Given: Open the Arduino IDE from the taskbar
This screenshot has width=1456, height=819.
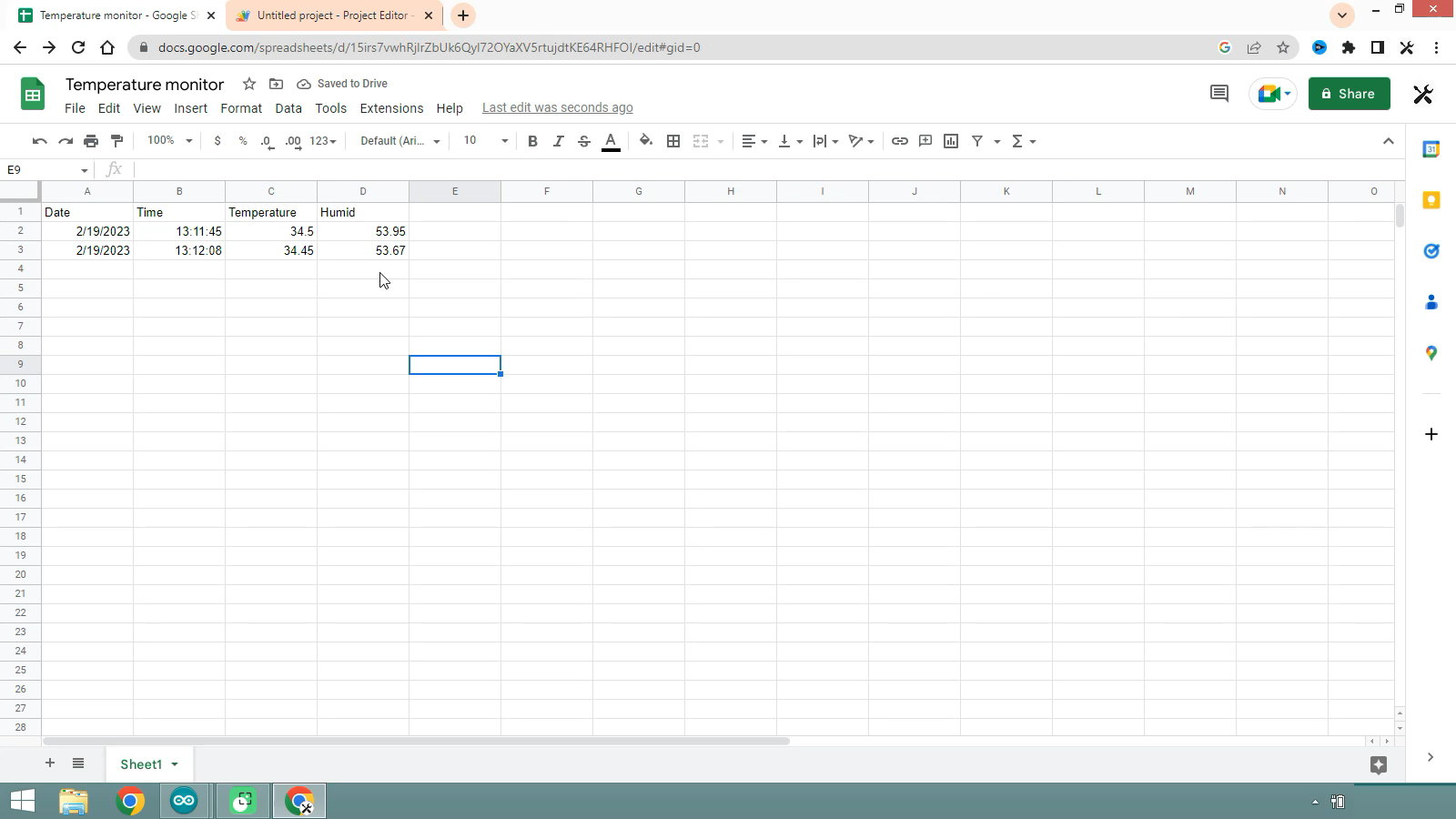Looking at the screenshot, I should coord(185,801).
